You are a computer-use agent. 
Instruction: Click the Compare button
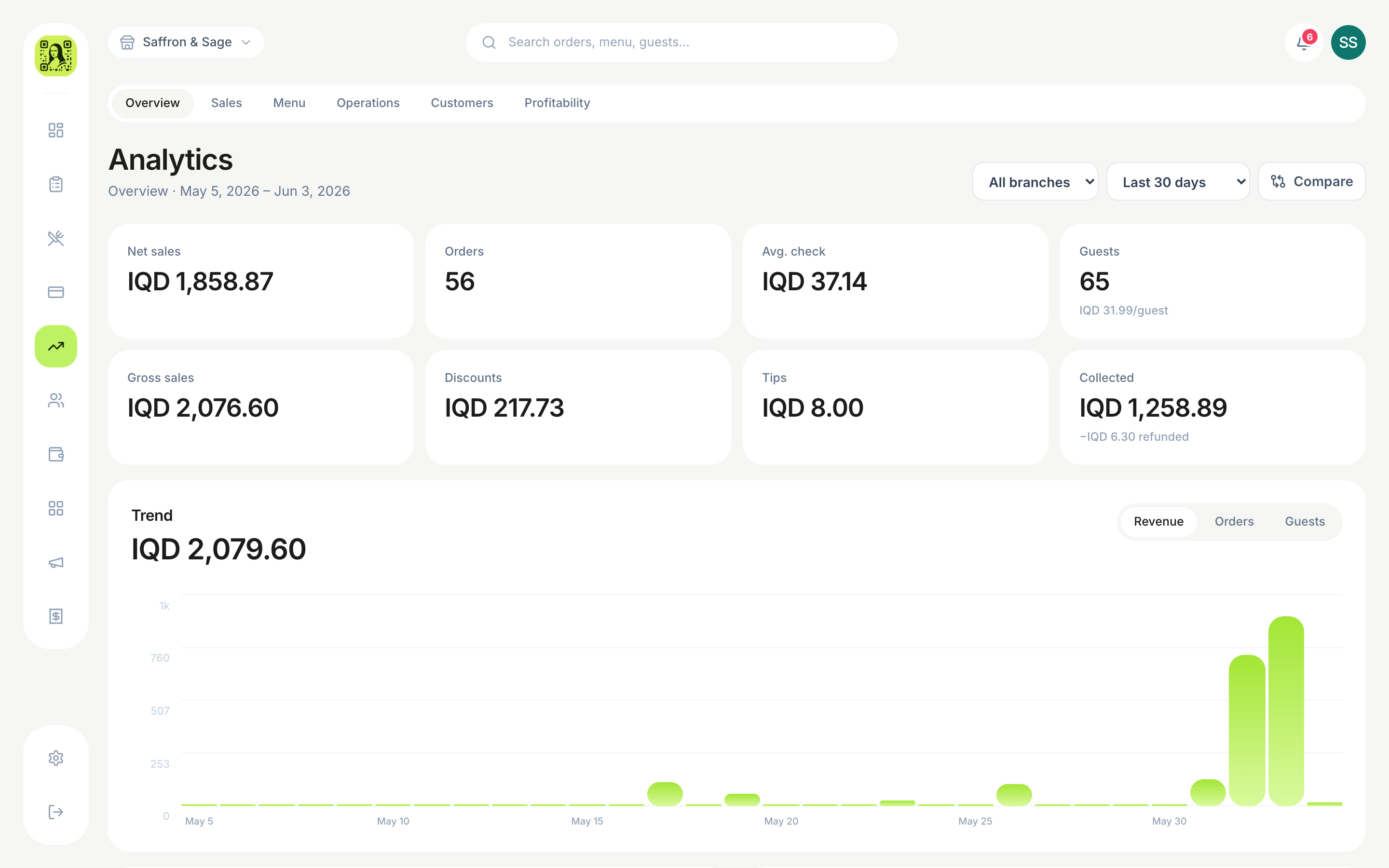click(1311, 181)
